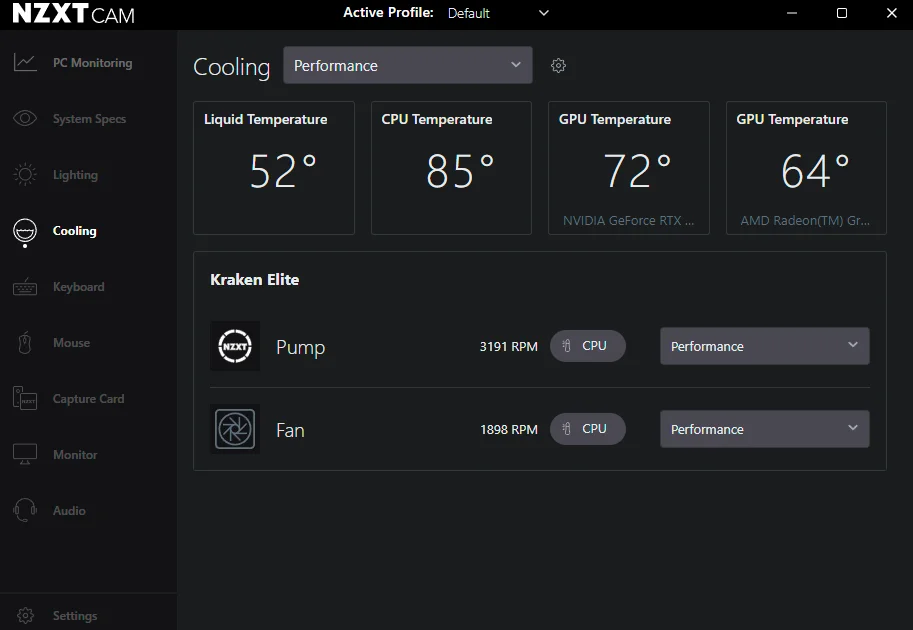Expand the Pump Performance profile dropdown

tap(764, 346)
